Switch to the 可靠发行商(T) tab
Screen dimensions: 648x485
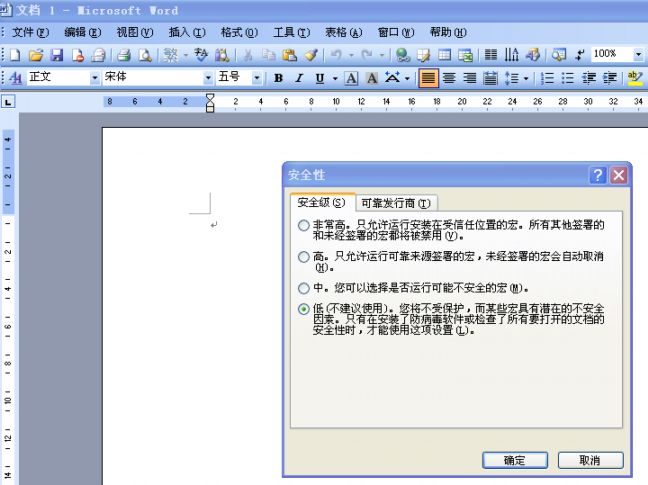tap(396, 203)
